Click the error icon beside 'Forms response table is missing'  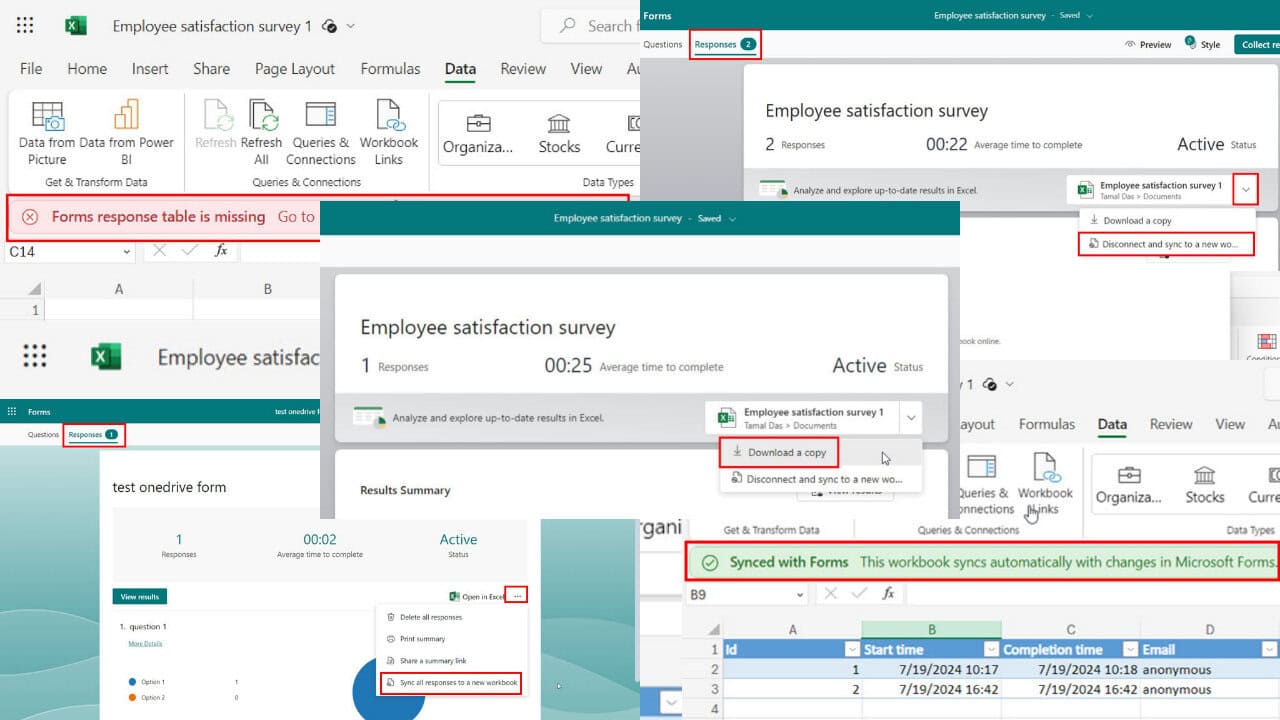coord(30,217)
